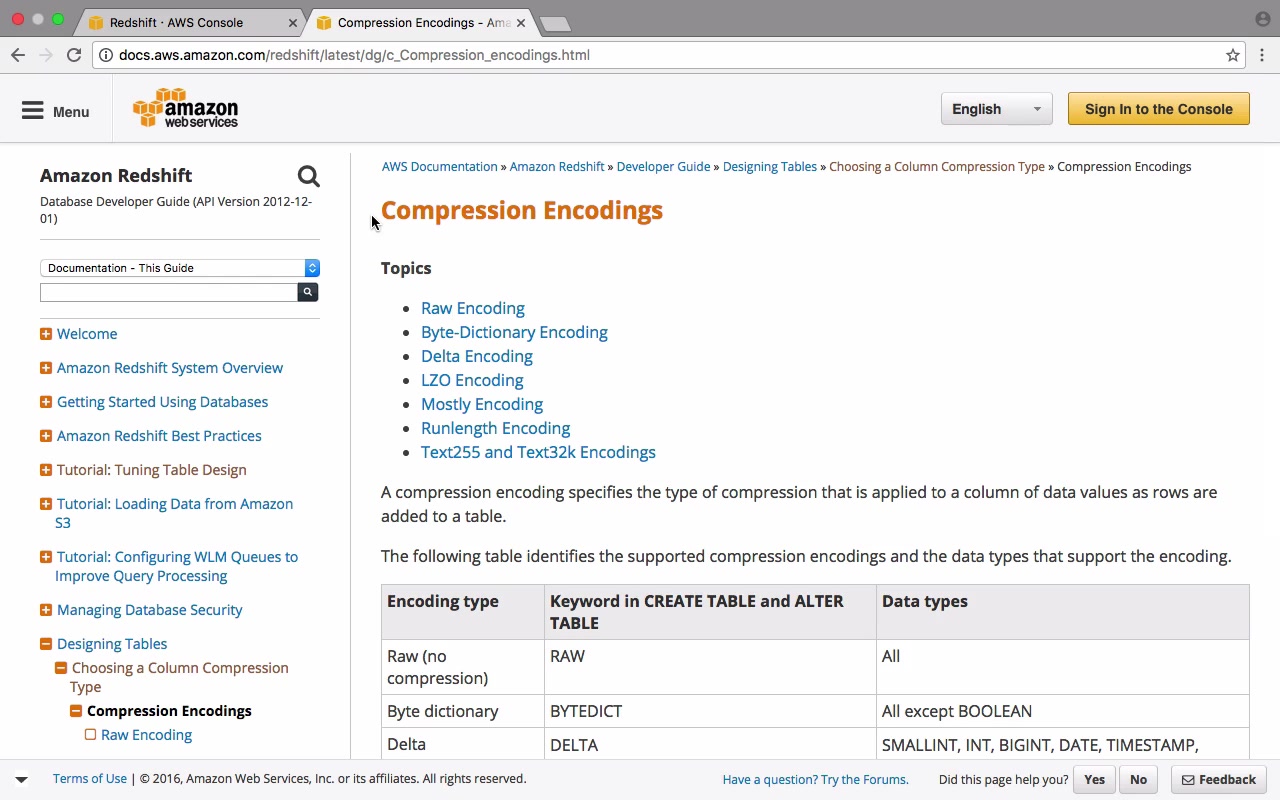This screenshot has height=800, width=1280.
Task: Answer No to page helpfulness
Action: 1138,780
